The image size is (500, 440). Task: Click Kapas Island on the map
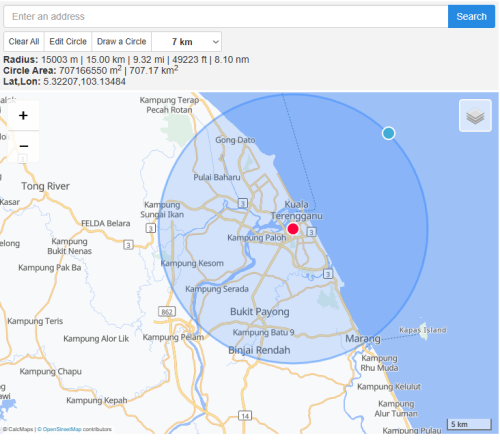point(423,330)
